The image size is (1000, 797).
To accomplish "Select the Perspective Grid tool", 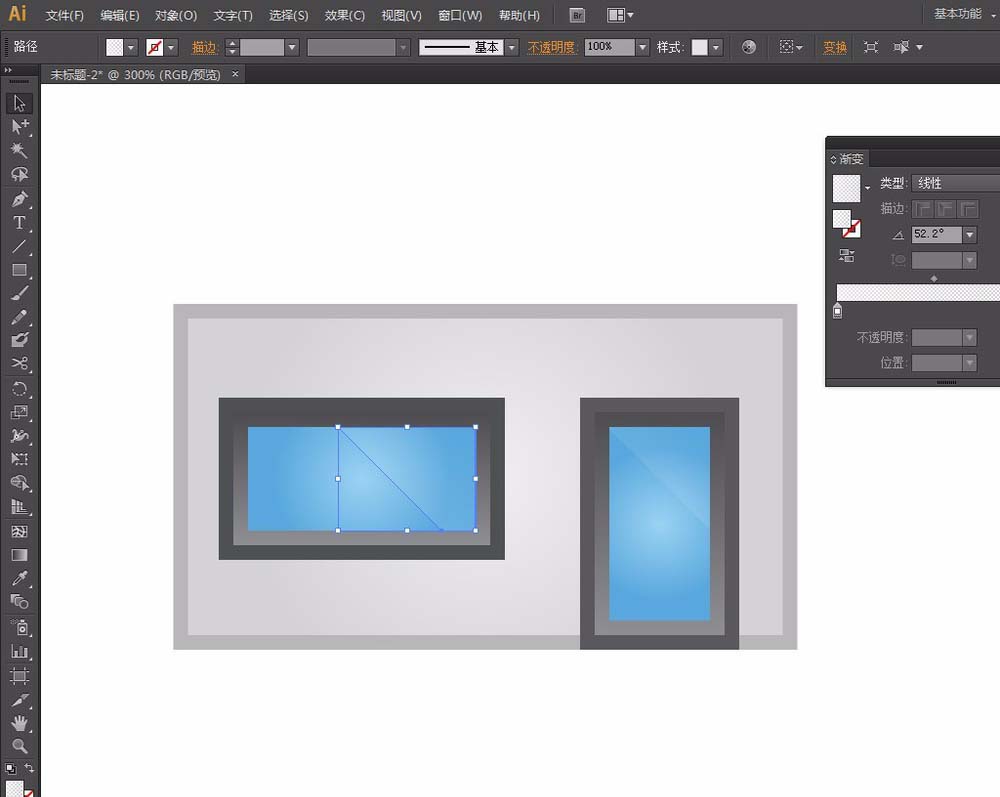I will [x=19, y=507].
